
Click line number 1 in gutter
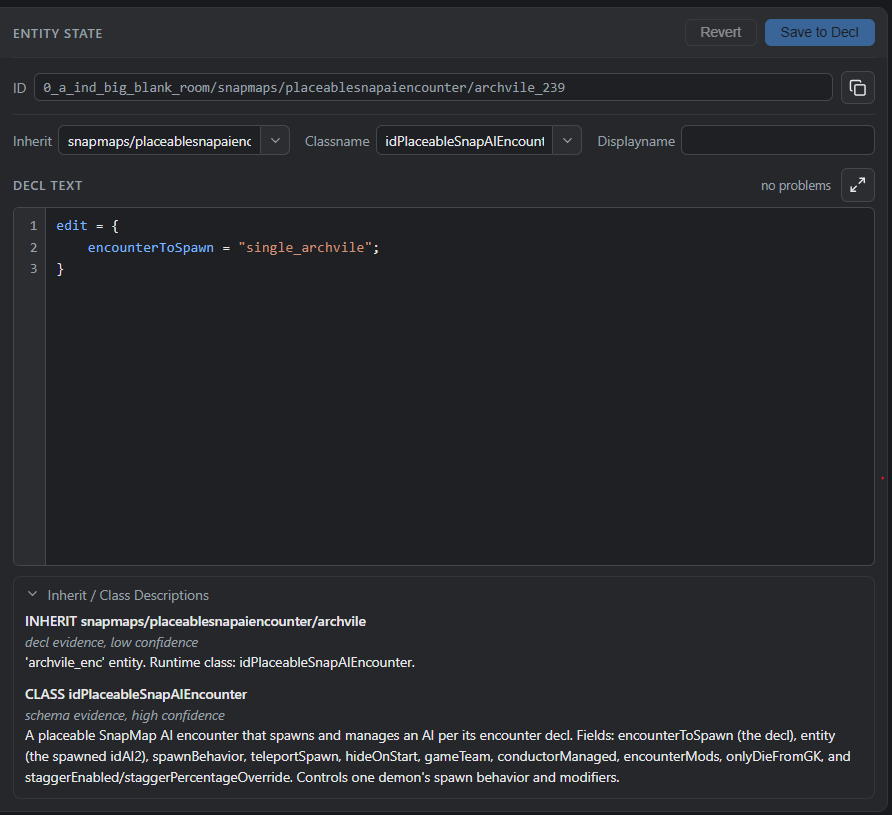(34, 226)
